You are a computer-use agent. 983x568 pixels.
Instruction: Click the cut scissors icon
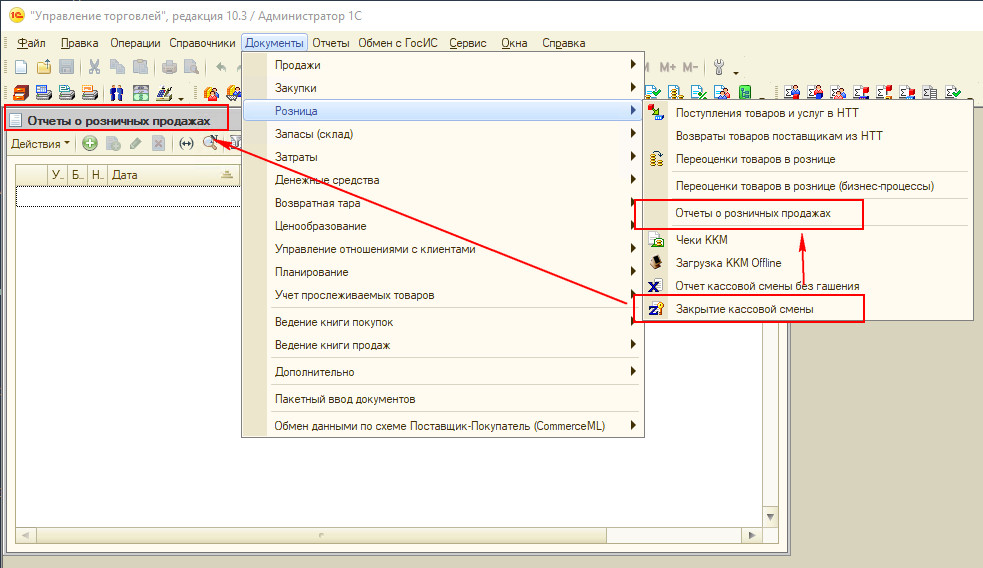click(95, 67)
